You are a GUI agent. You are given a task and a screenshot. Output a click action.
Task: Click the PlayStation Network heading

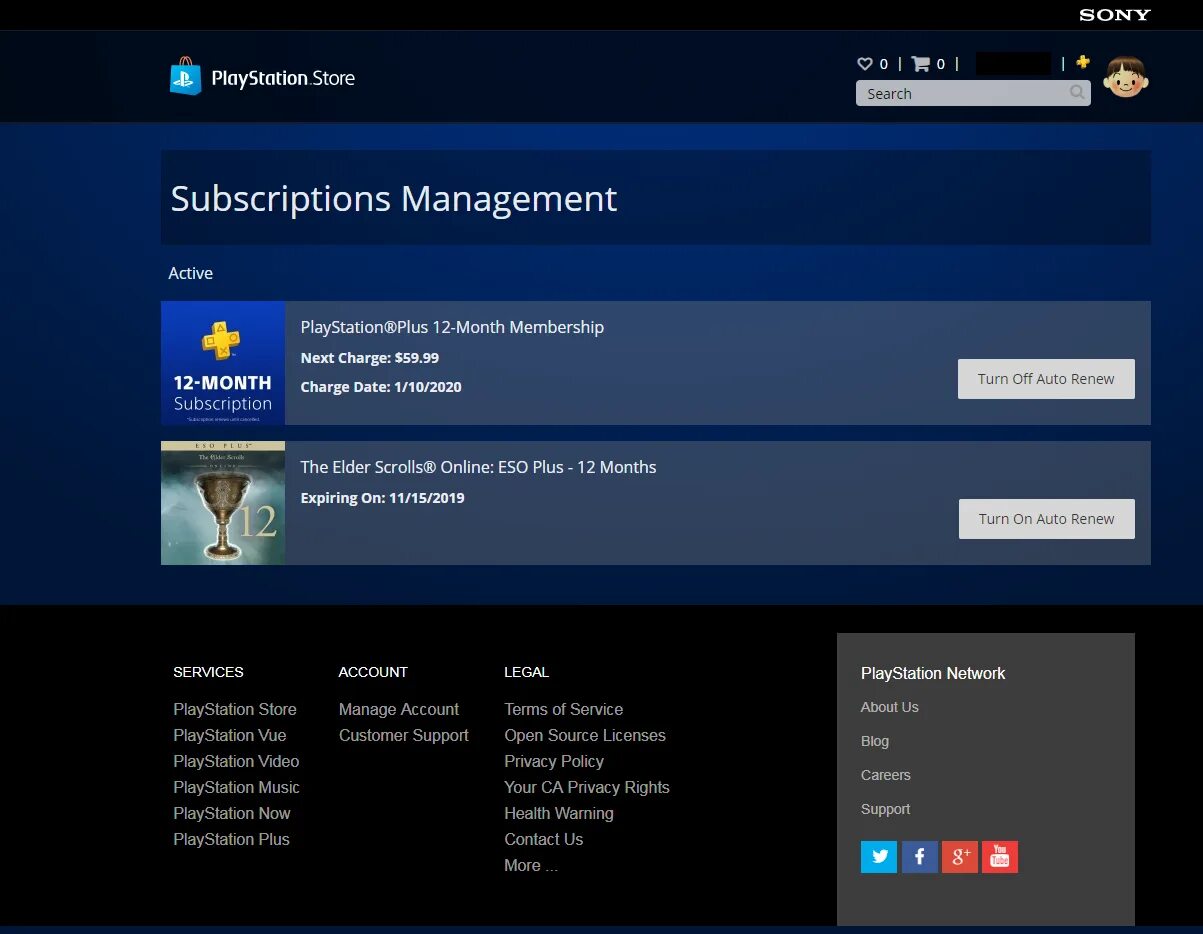[x=933, y=673]
